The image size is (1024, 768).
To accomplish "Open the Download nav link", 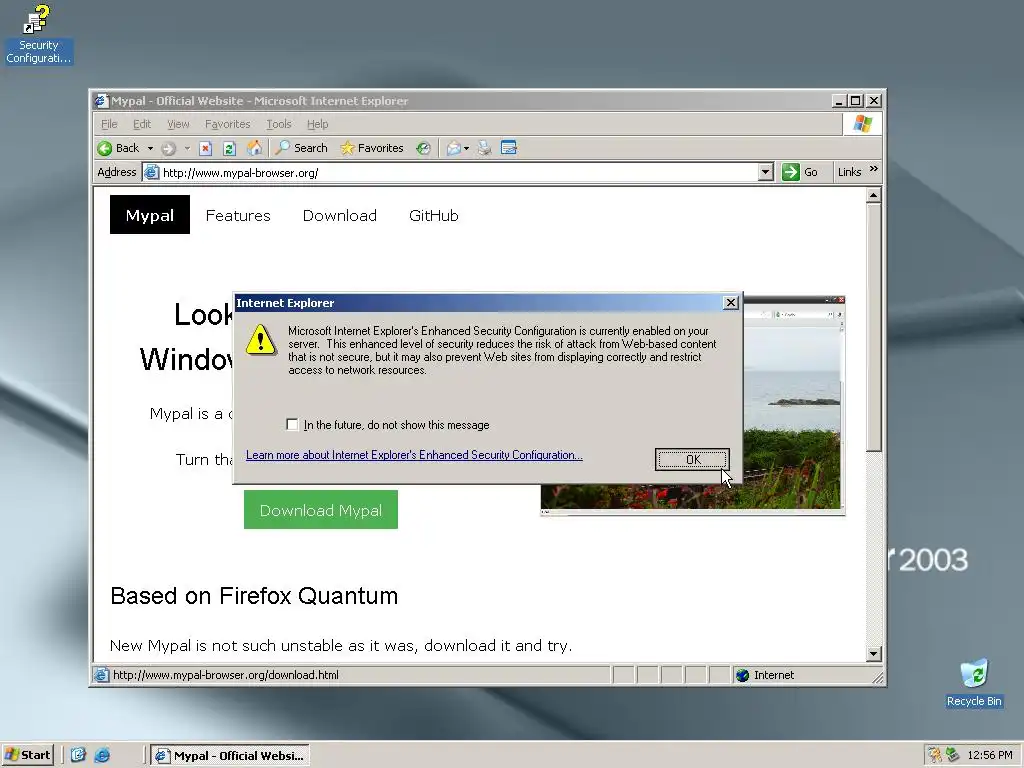I will 340,216.
